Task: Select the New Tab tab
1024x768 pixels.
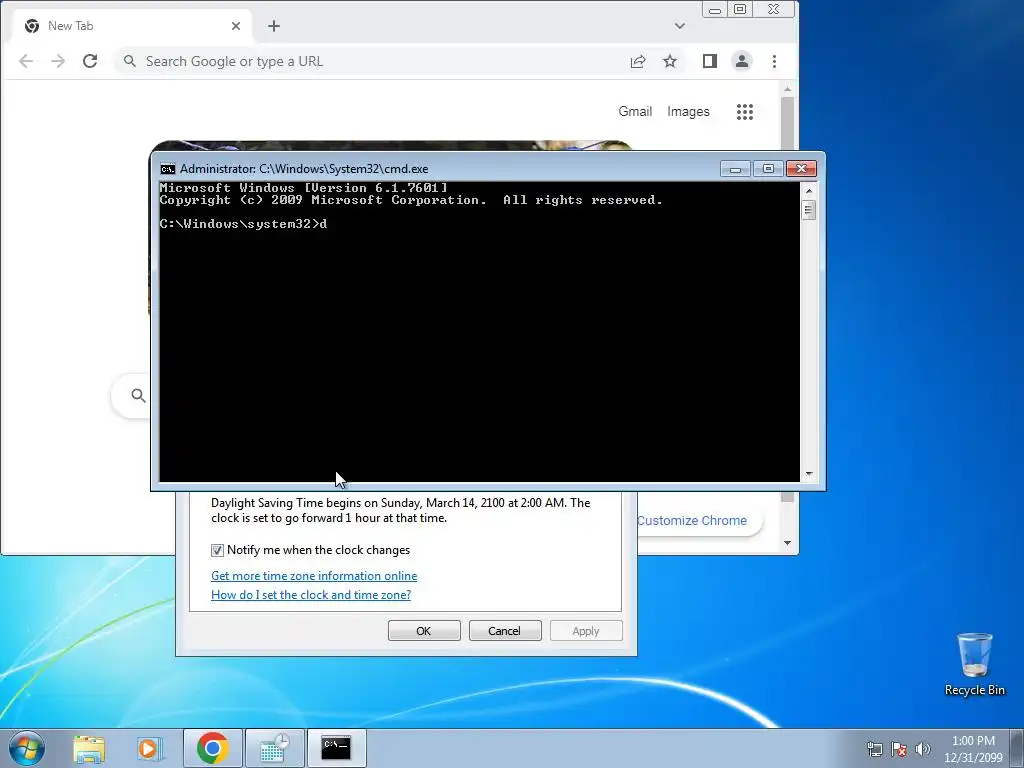Action: 131,26
